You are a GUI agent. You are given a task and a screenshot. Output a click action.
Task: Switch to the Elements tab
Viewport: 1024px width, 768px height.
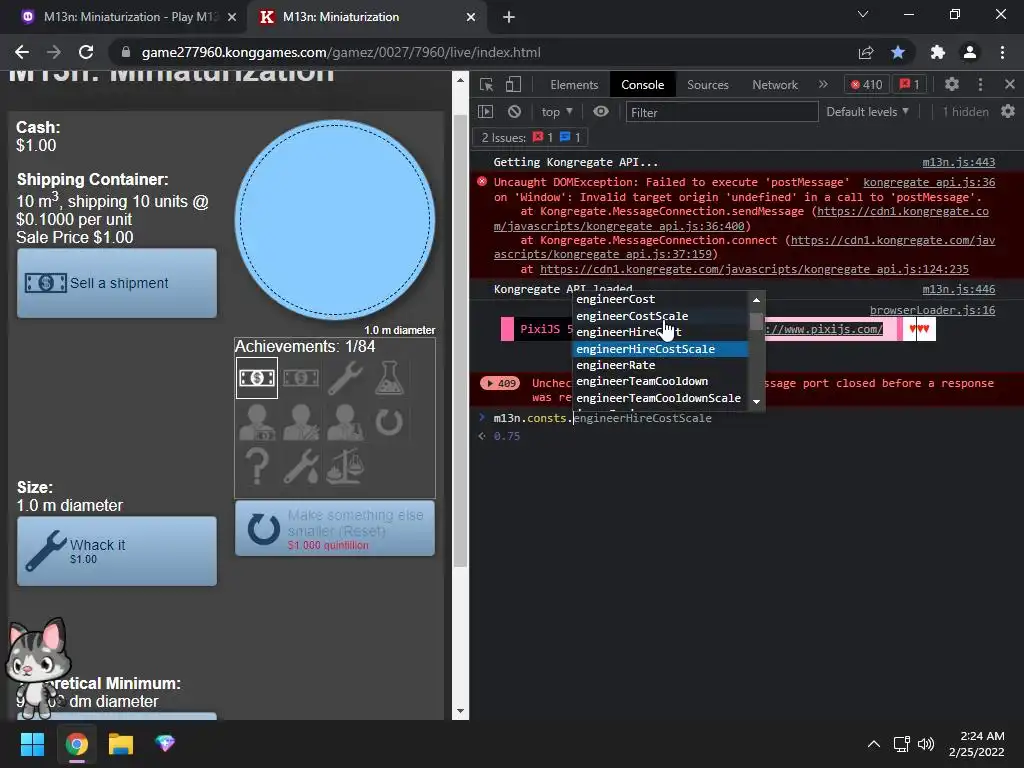tap(574, 84)
